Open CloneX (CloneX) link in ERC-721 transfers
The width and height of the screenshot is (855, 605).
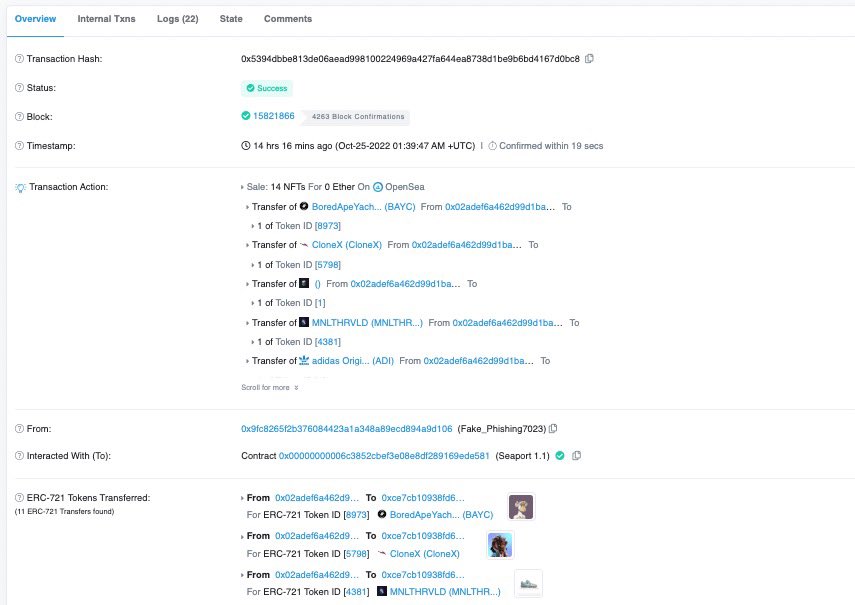(x=425, y=554)
